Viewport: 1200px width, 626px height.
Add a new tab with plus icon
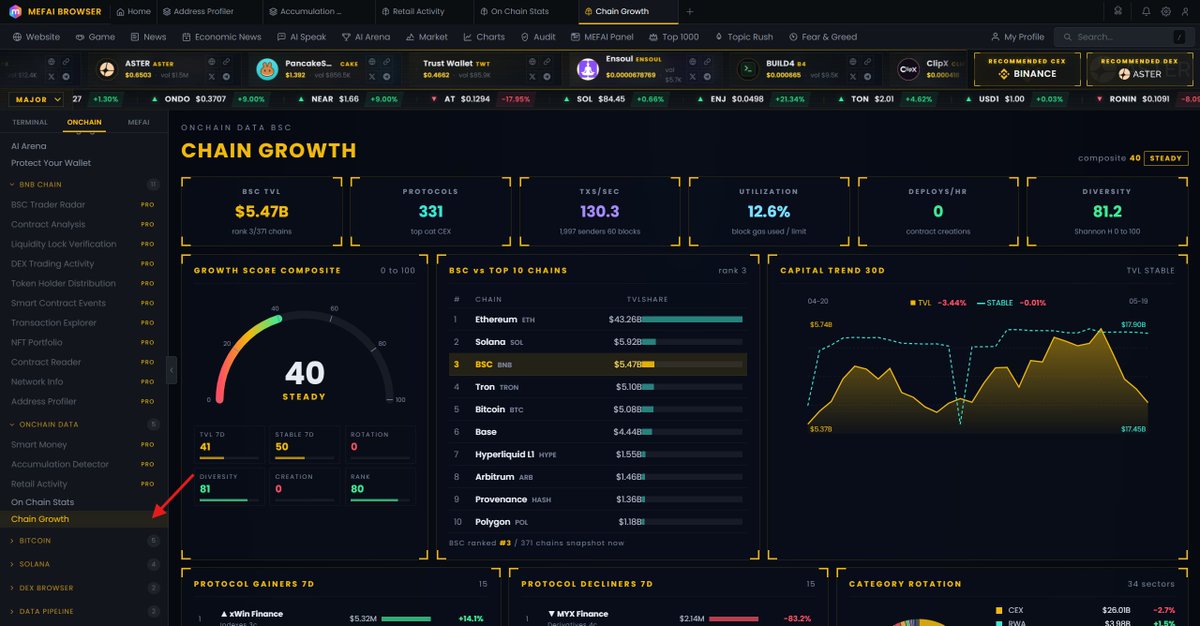pyautogui.click(x=689, y=11)
